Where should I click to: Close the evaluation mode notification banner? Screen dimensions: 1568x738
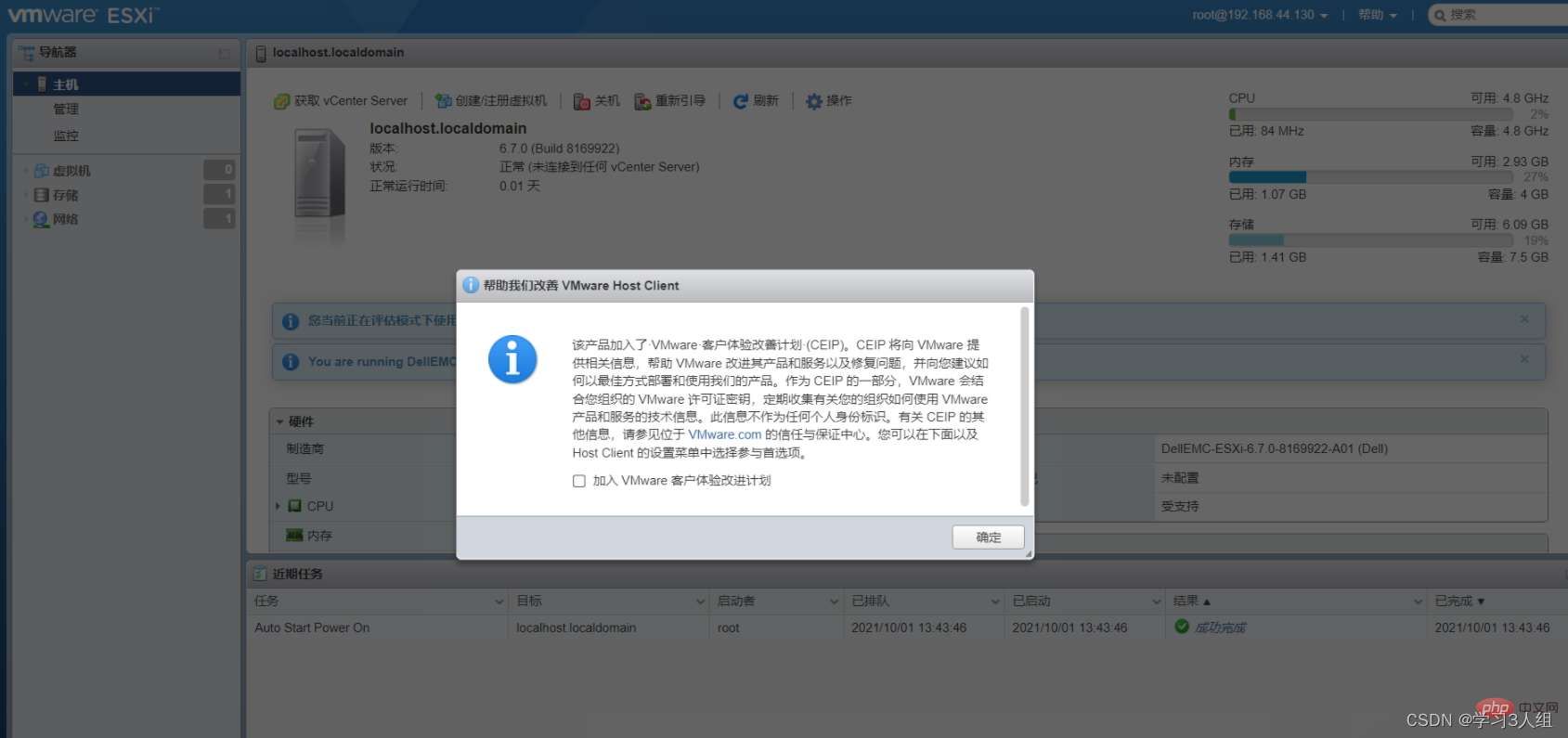click(x=1524, y=319)
